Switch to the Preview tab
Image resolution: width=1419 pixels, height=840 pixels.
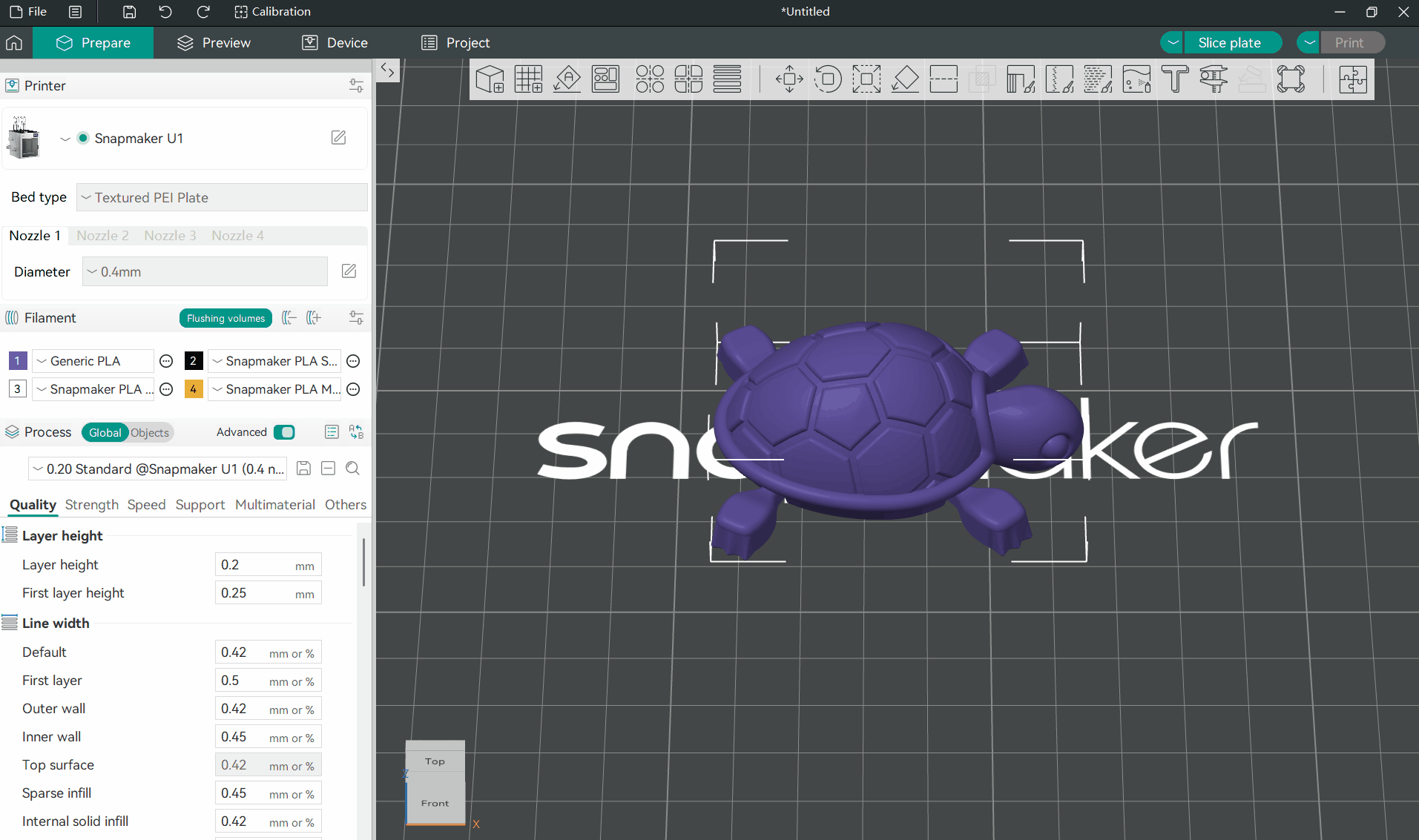(213, 42)
